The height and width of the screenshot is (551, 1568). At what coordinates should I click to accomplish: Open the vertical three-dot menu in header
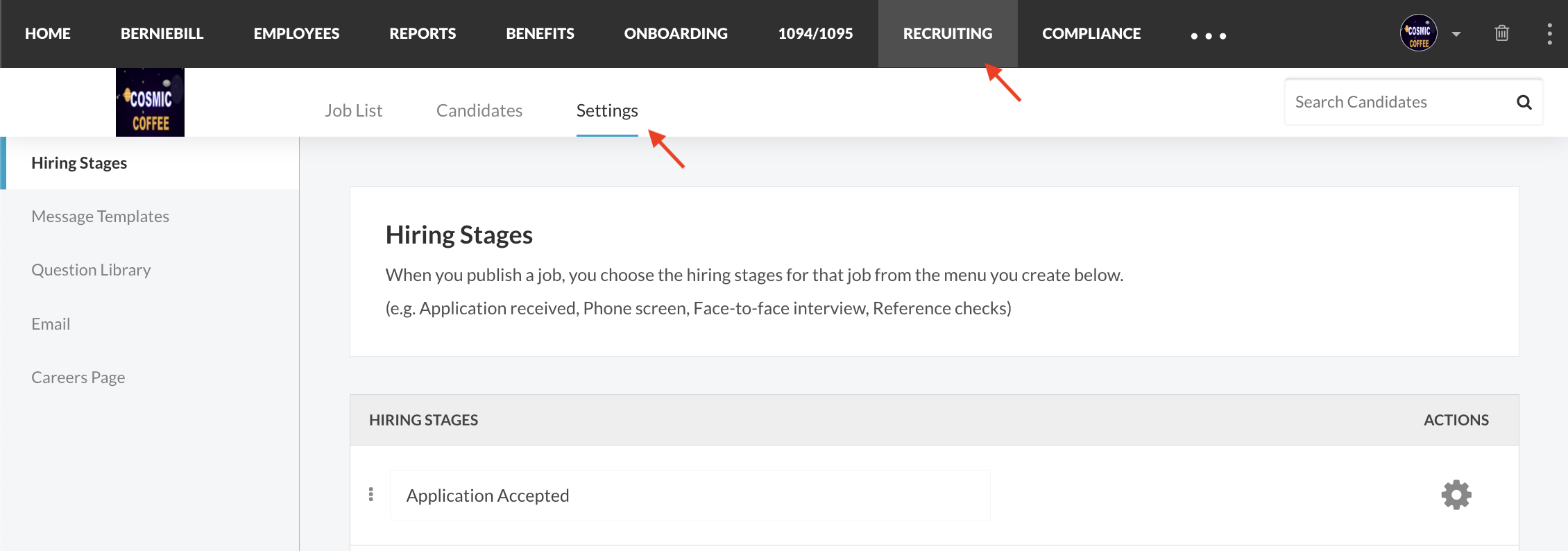[x=1550, y=33]
